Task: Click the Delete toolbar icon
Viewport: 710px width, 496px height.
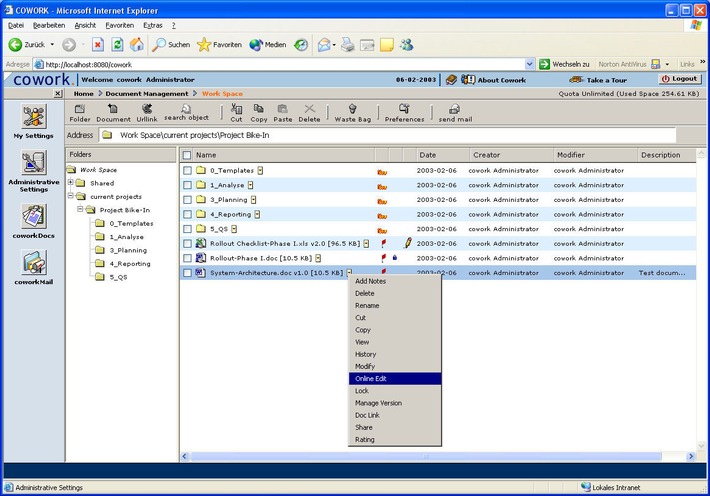Action: (309, 113)
